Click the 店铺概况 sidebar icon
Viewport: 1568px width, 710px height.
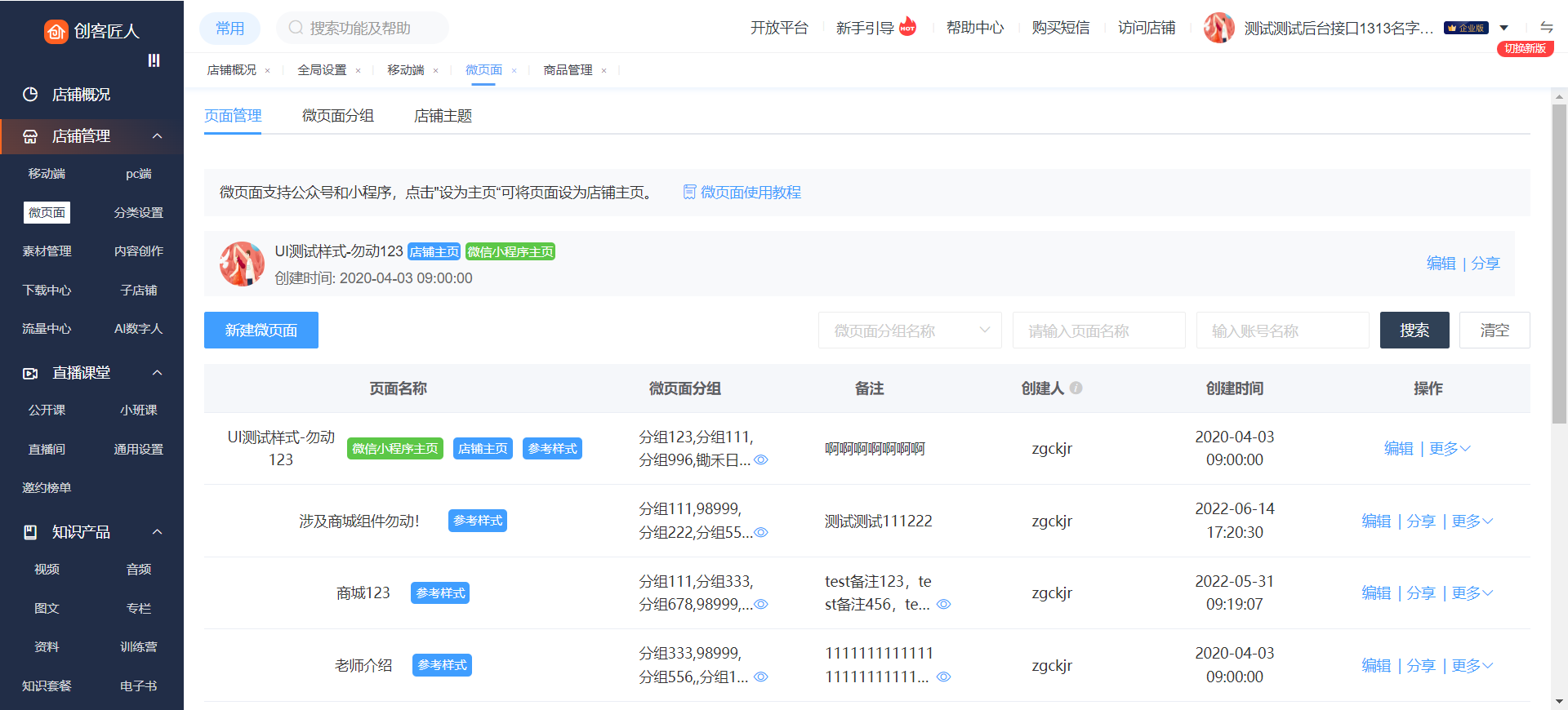click(30, 95)
